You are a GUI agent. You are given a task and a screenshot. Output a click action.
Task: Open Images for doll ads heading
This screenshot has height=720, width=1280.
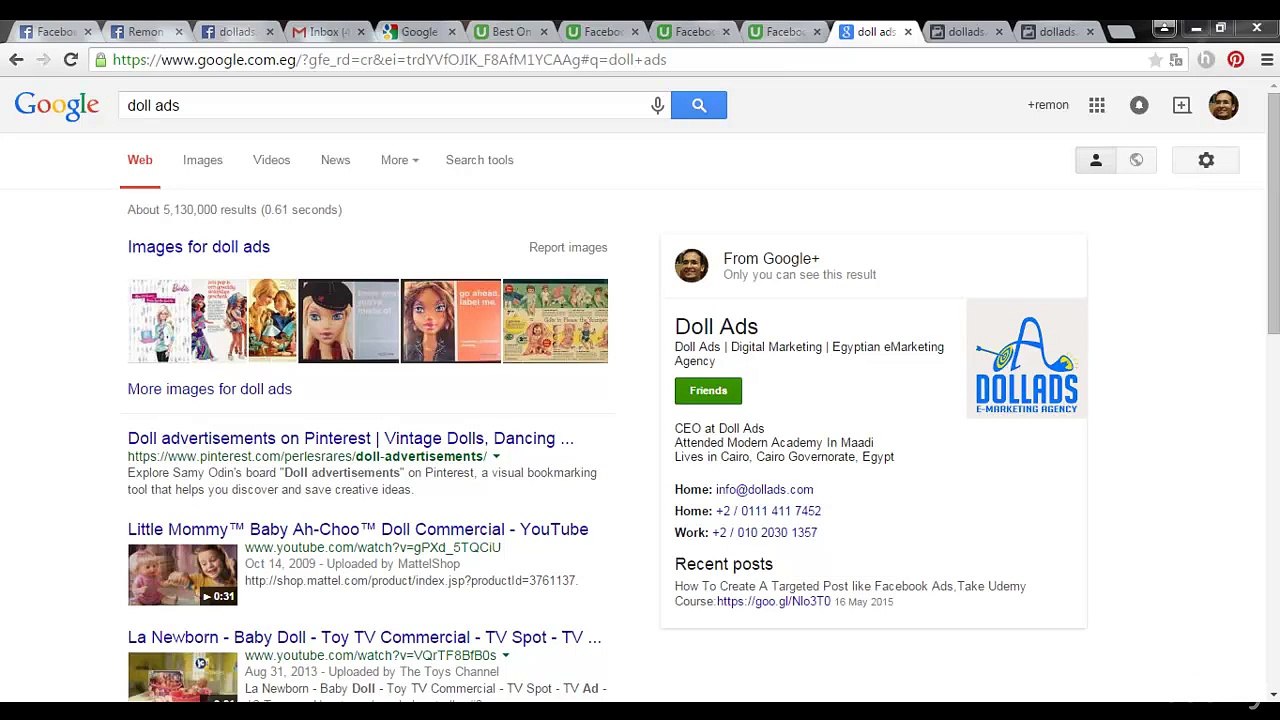click(x=199, y=247)
